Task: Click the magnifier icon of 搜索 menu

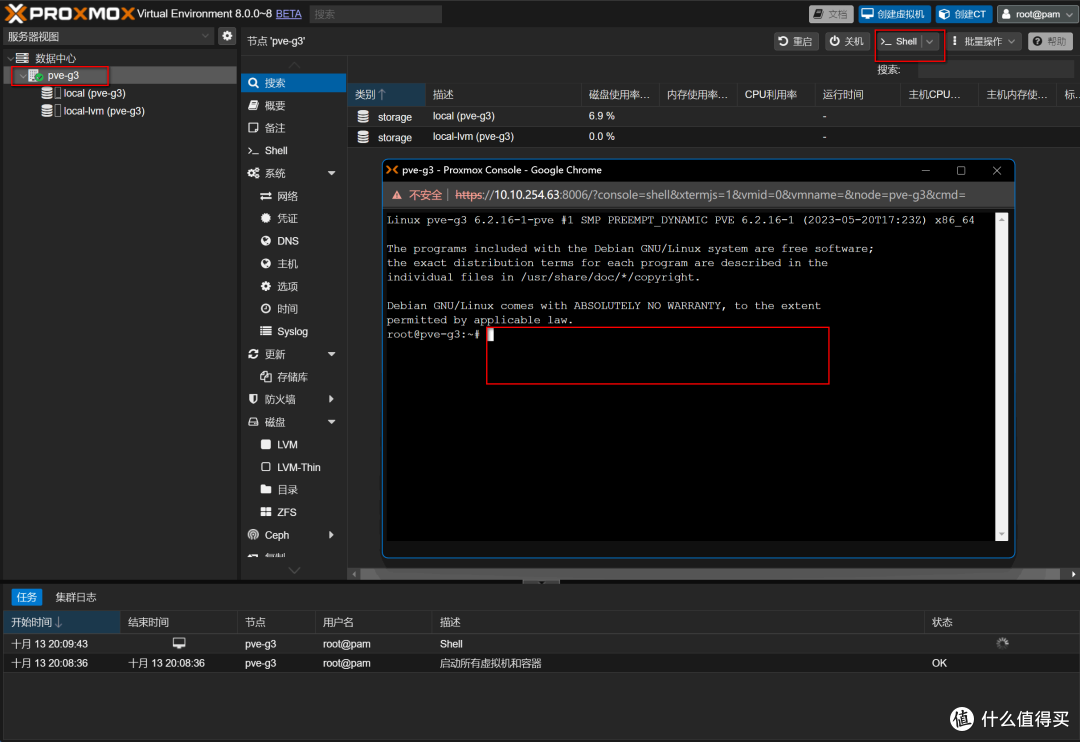Action: click(x=253, y=83)
